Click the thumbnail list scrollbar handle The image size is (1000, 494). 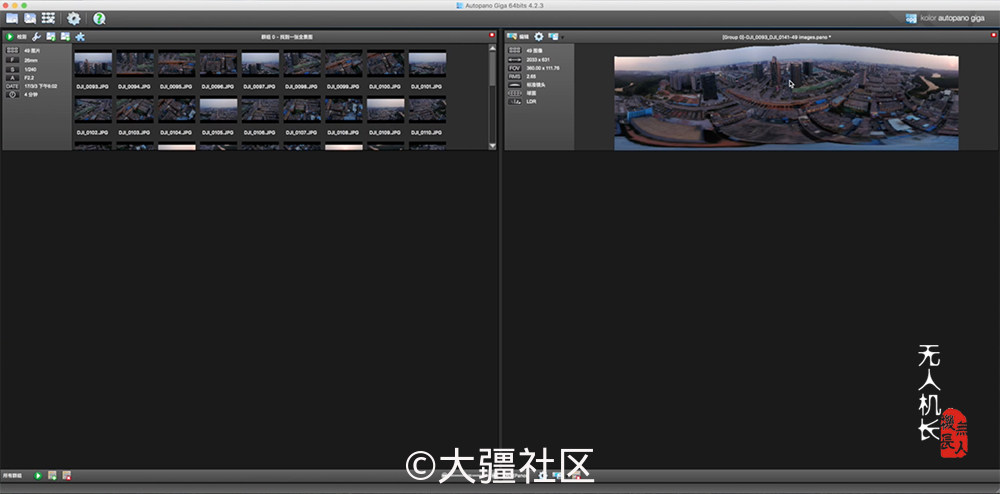(x=492, y=68)
